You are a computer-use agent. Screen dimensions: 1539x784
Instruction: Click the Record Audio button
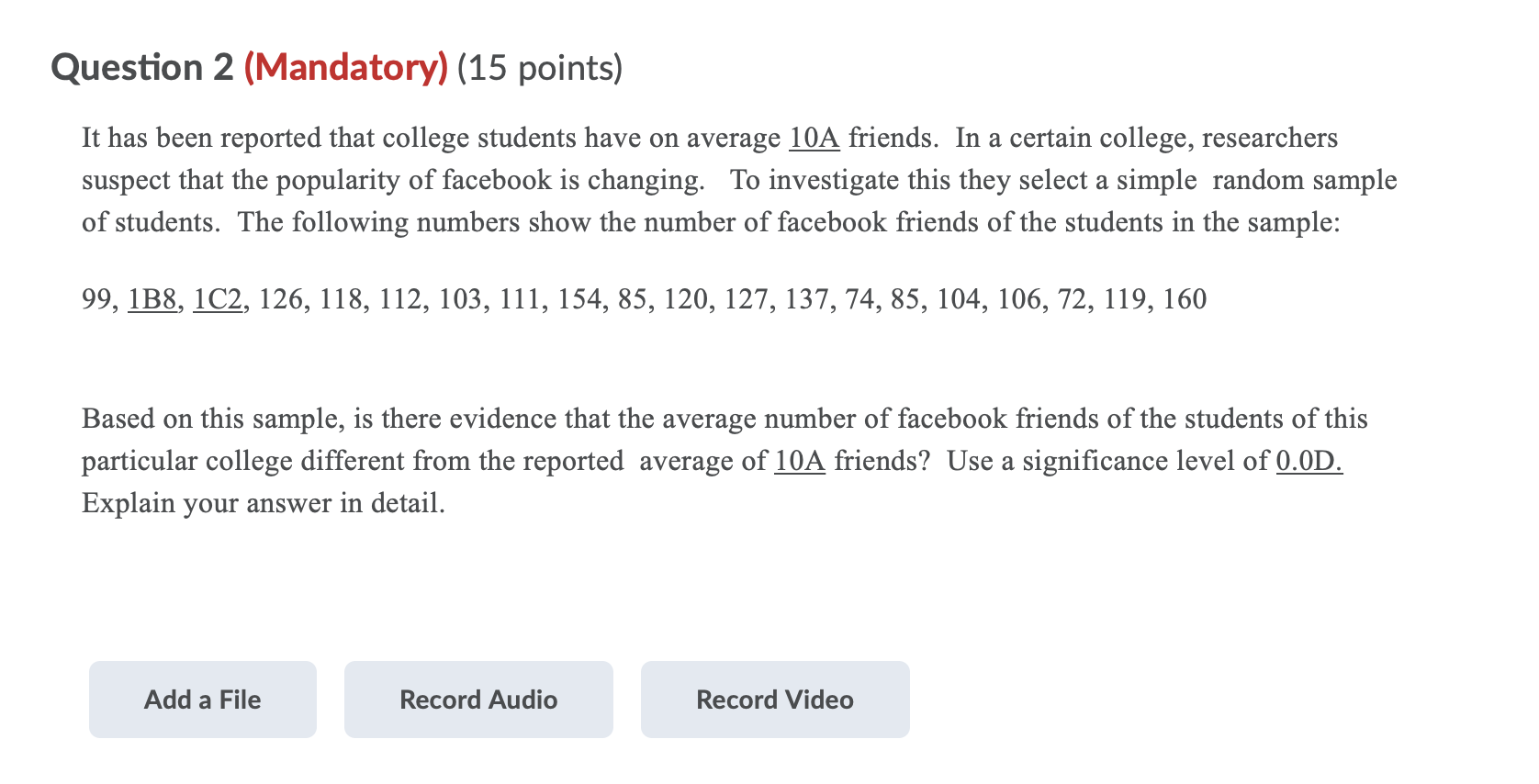coord(477,699)
